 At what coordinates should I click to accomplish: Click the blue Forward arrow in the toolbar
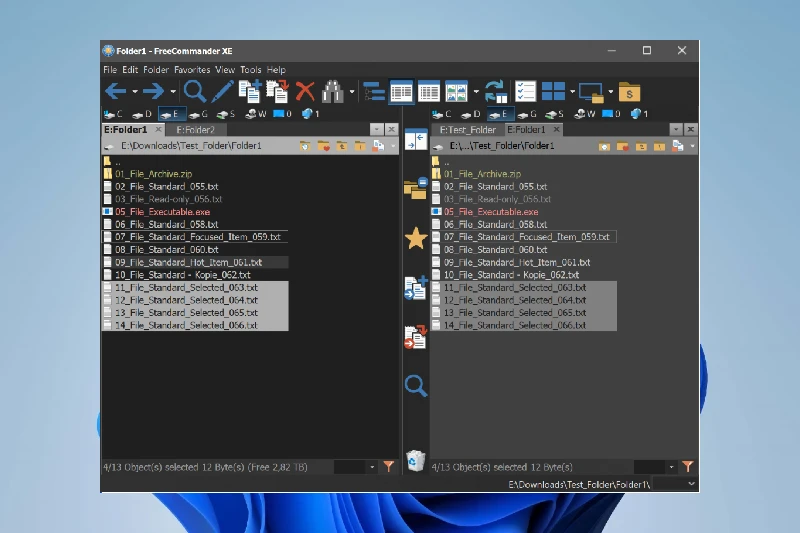tap(153, 91)
